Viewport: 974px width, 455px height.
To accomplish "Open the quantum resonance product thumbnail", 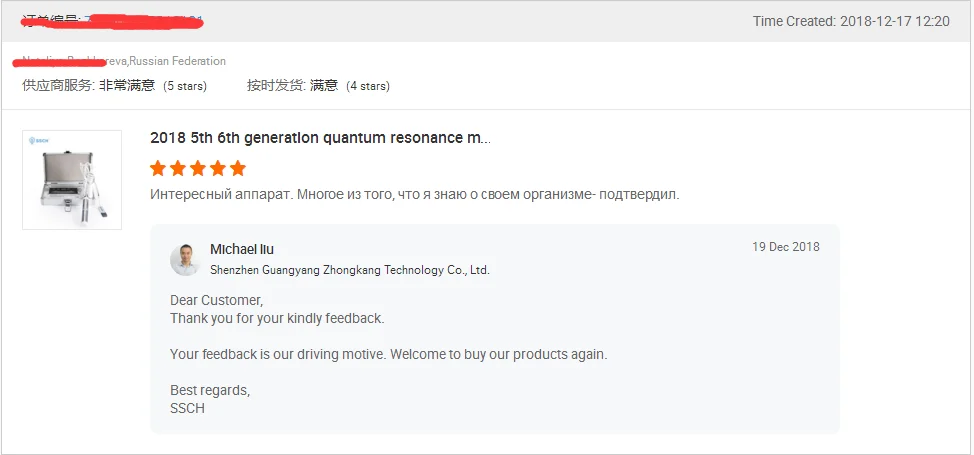I will [72, 180].
